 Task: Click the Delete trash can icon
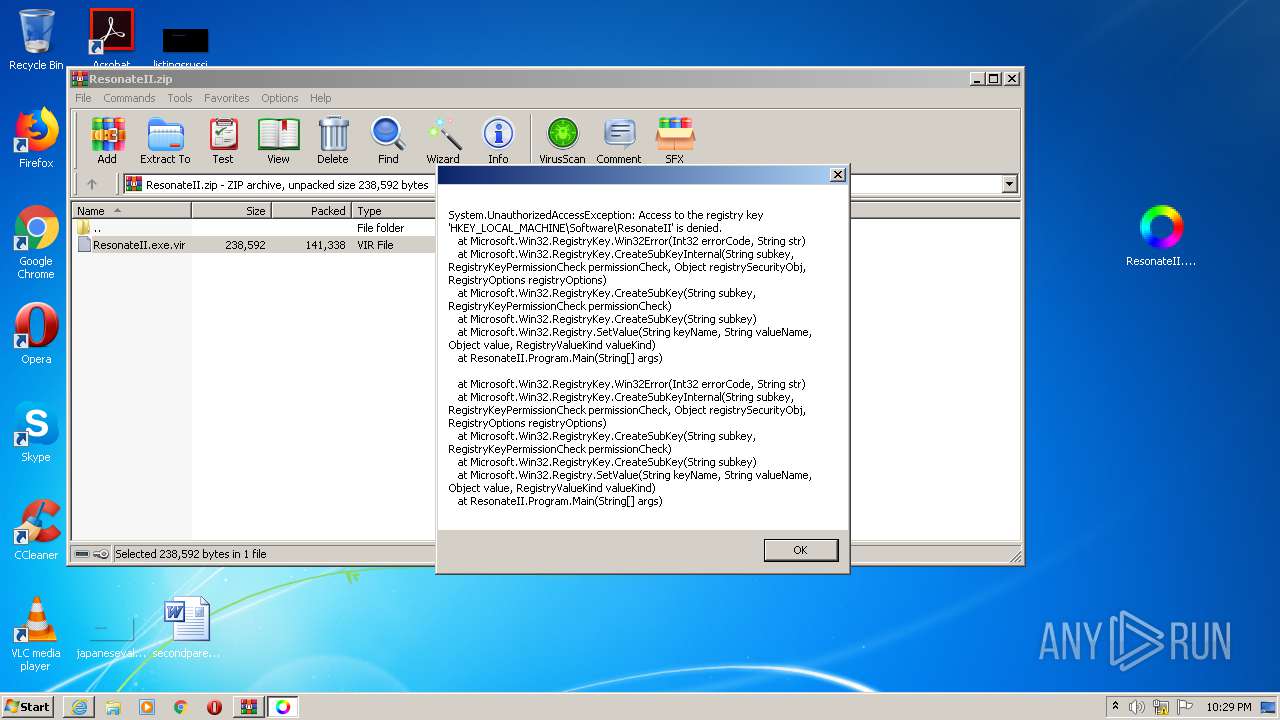pyautogui.click(x=333, y=140)
